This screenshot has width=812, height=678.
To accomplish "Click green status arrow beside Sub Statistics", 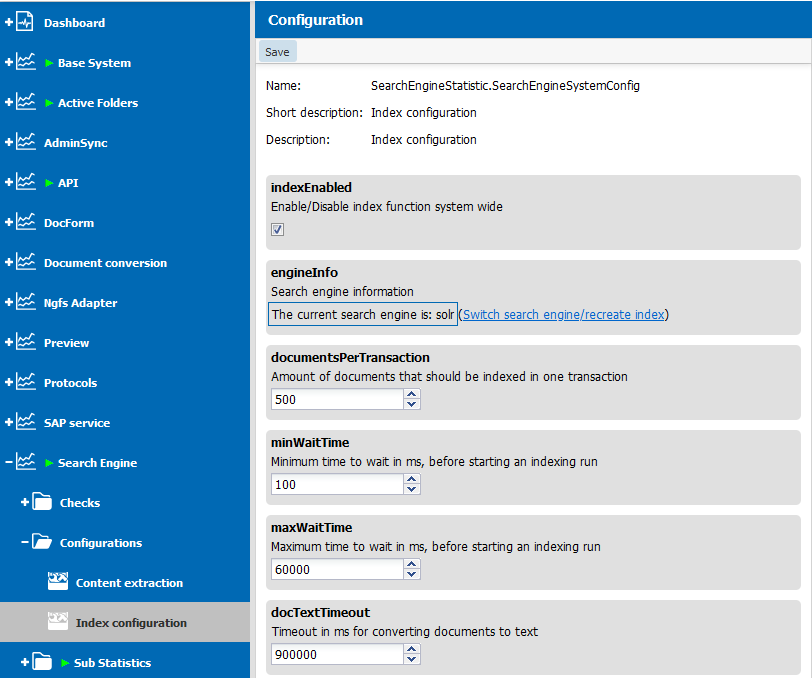I will [x=65, y=663].
